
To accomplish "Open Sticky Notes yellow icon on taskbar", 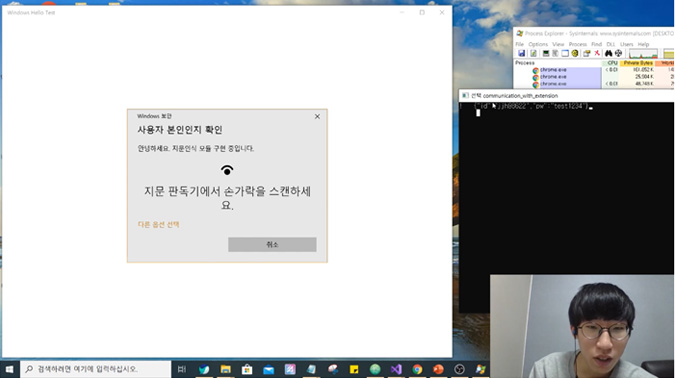I will 354,369.
